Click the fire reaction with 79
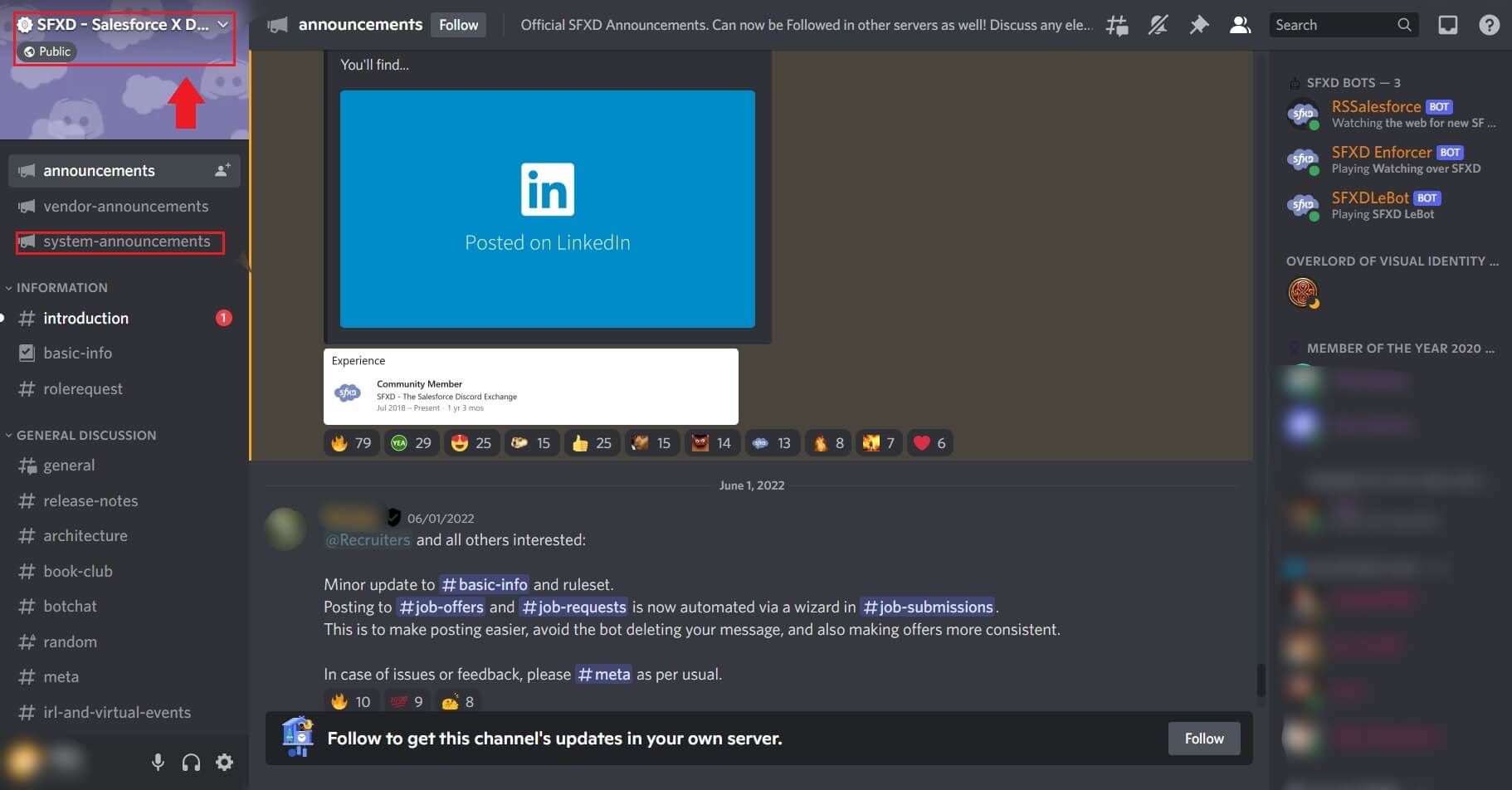Screen dimensions: 1512x790 pyautogui.click(x=351, y=443)
